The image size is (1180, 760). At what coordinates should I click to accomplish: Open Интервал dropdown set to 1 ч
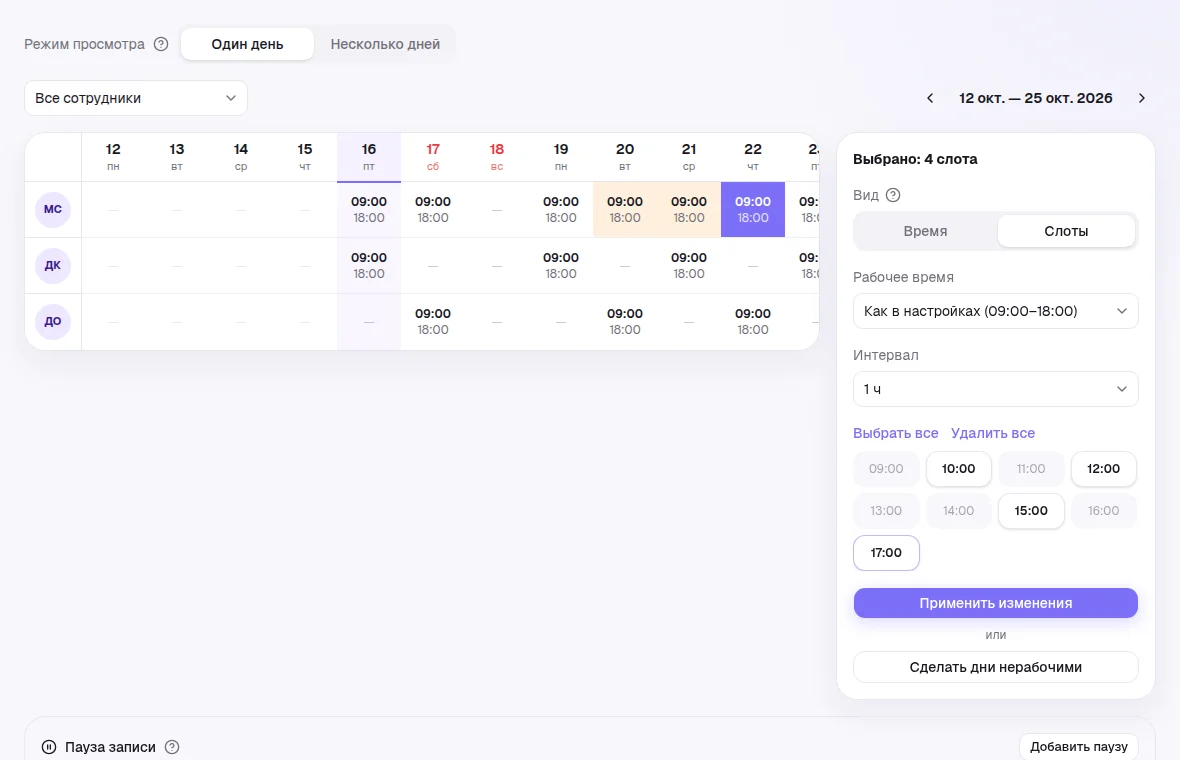pyautogui.click(x=996, y=389)
